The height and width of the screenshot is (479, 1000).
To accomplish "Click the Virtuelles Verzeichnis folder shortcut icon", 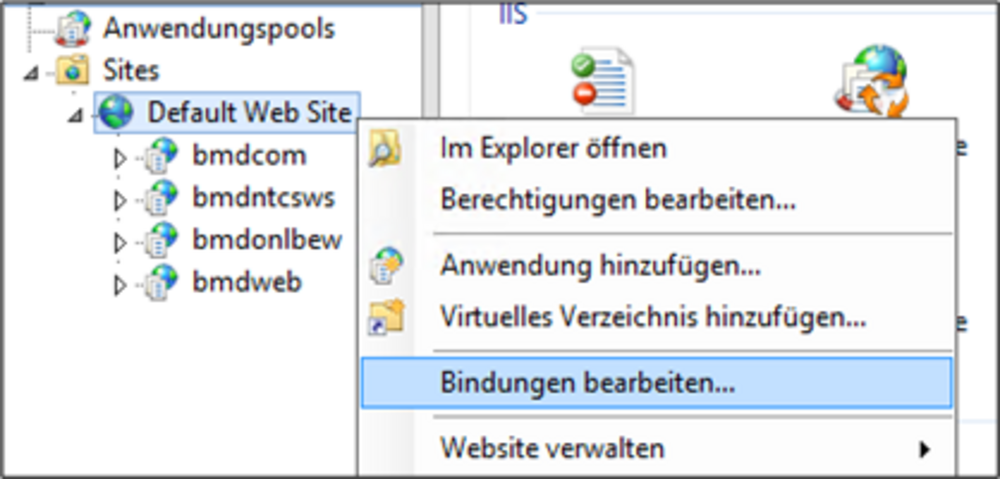I will click(x=385, y=318).
